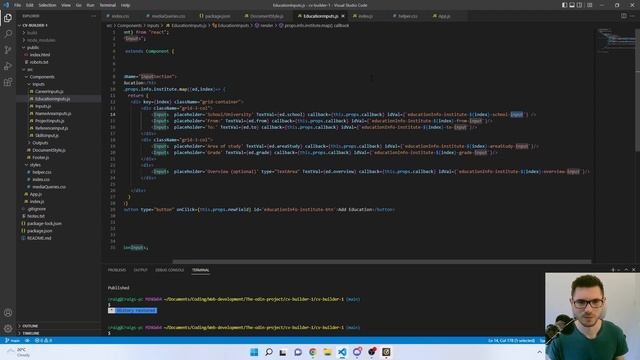This screenshot has height=360, width=640.
Task: Close the terminal panel
Action: click(633, 270)
